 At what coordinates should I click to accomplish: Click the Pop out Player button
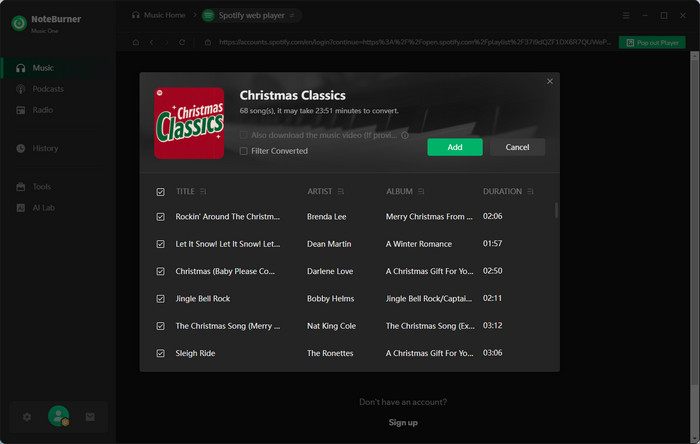pyautogui.click(x=652, y=42)
